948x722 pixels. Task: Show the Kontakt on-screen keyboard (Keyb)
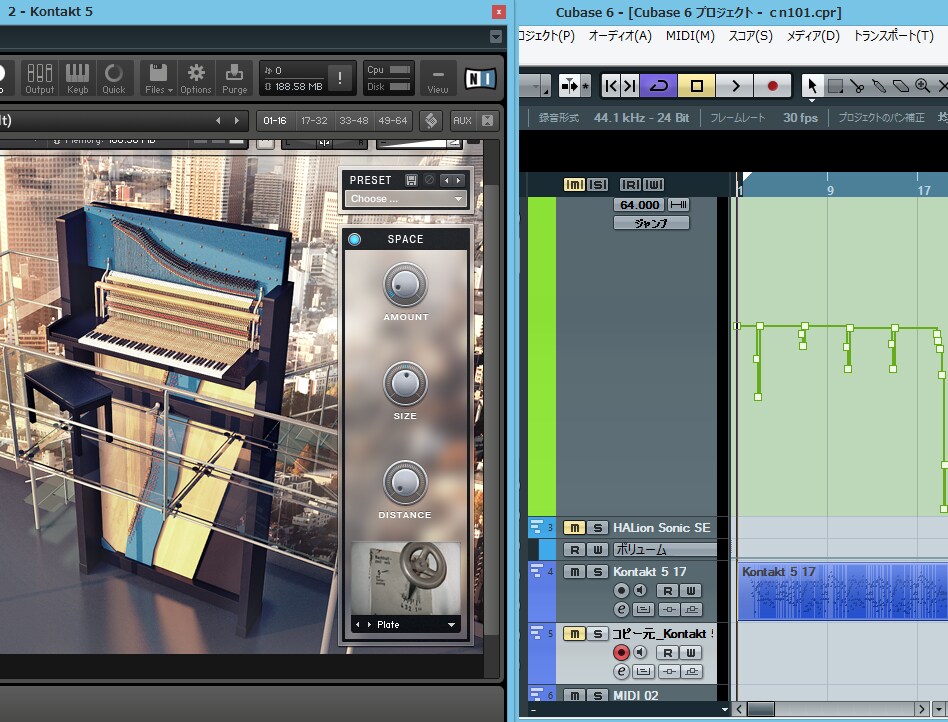point(77,78)
